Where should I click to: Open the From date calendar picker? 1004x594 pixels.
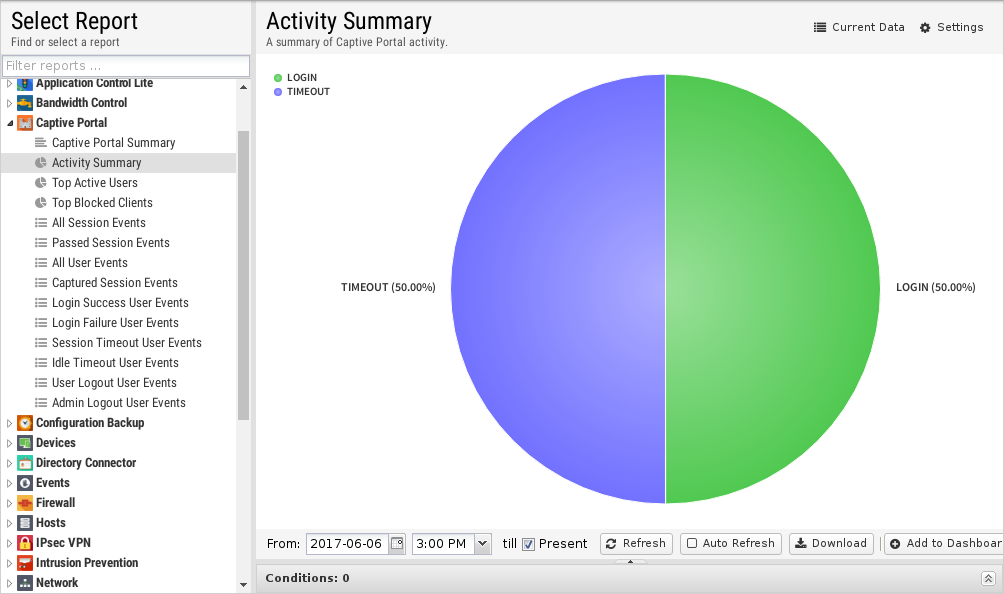click(397, 543)
